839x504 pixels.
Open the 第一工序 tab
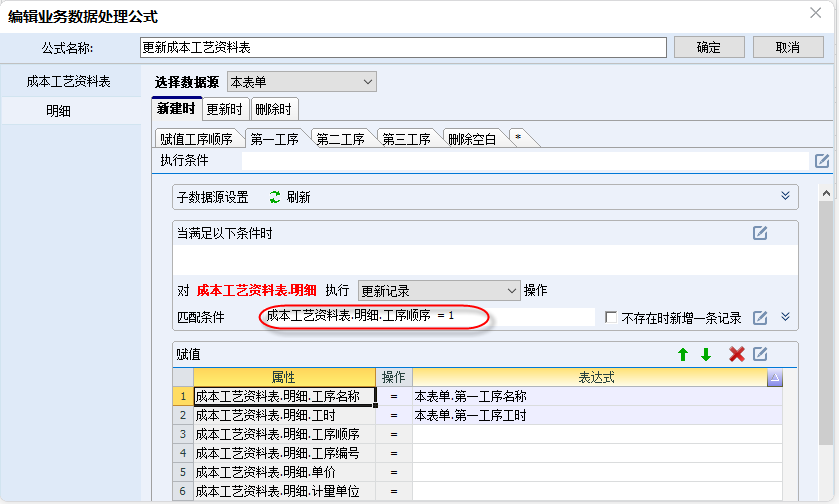point(274,139)
